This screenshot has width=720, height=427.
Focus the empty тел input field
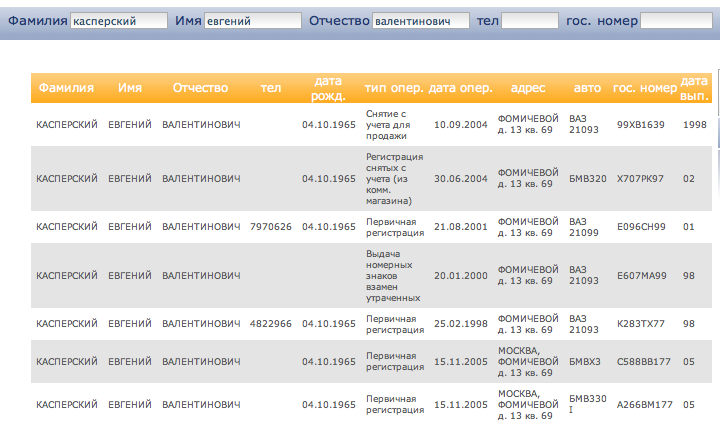(x=530, y=21)
